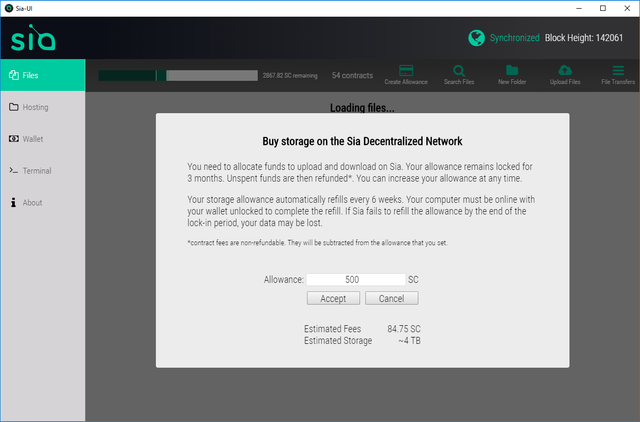This screenshot has height=422, width=640.
Task: Open the Files tab in sidebar
Action: tap(43, 75)
